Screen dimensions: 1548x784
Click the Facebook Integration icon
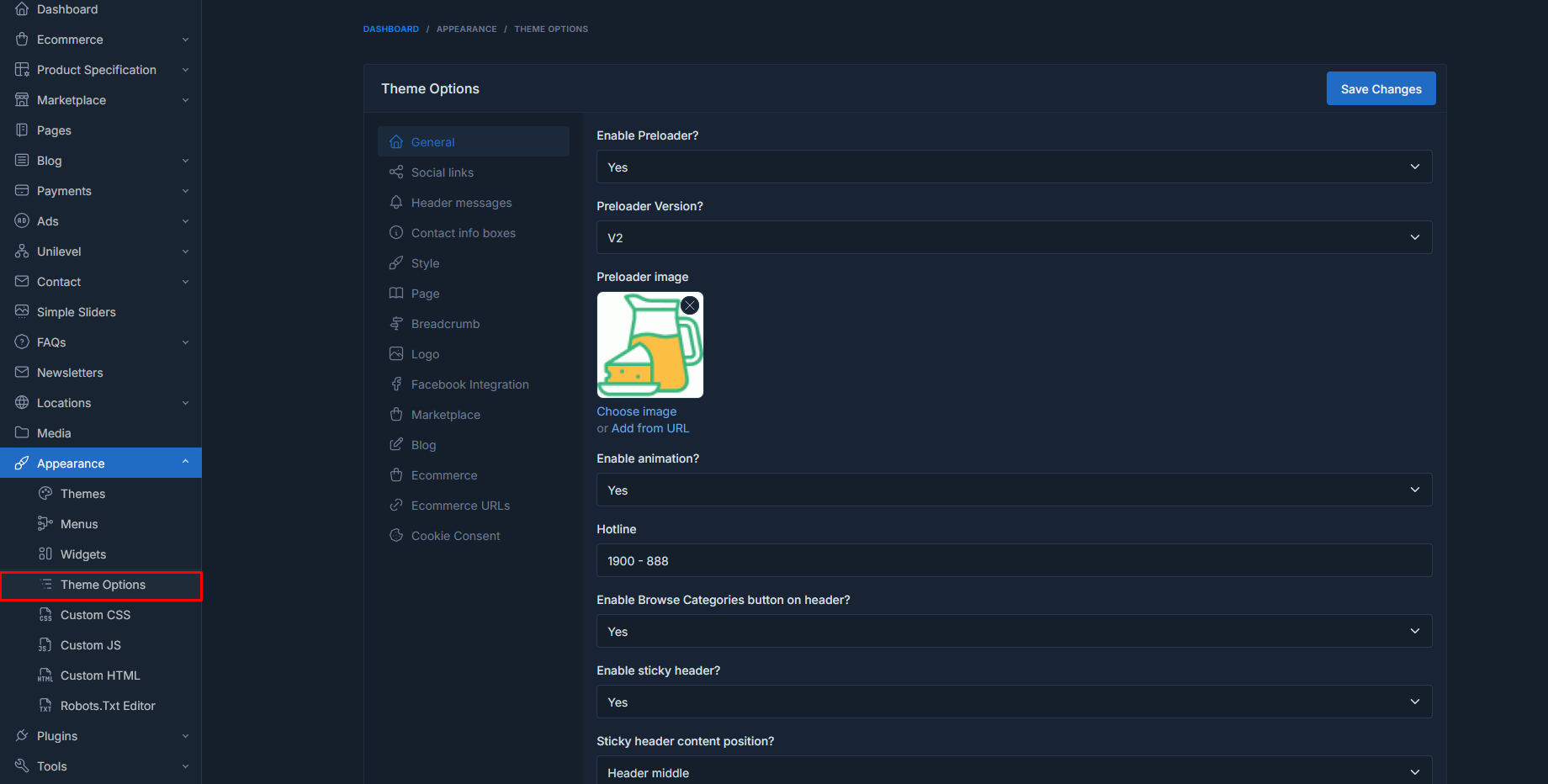click(x=396, y=384)
